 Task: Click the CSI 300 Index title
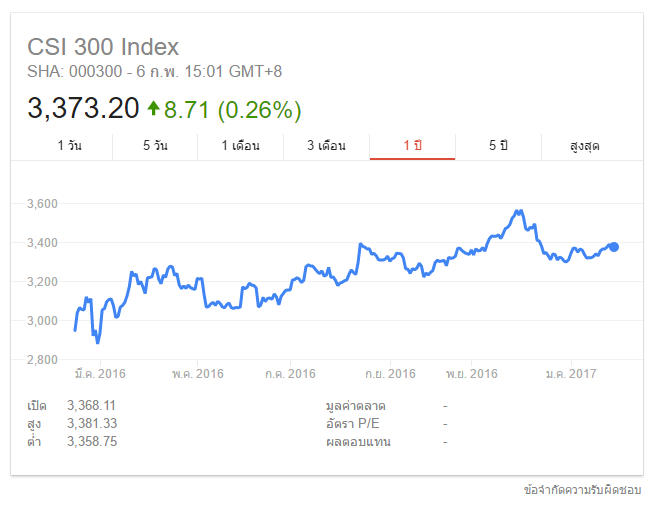coord(103,47)
